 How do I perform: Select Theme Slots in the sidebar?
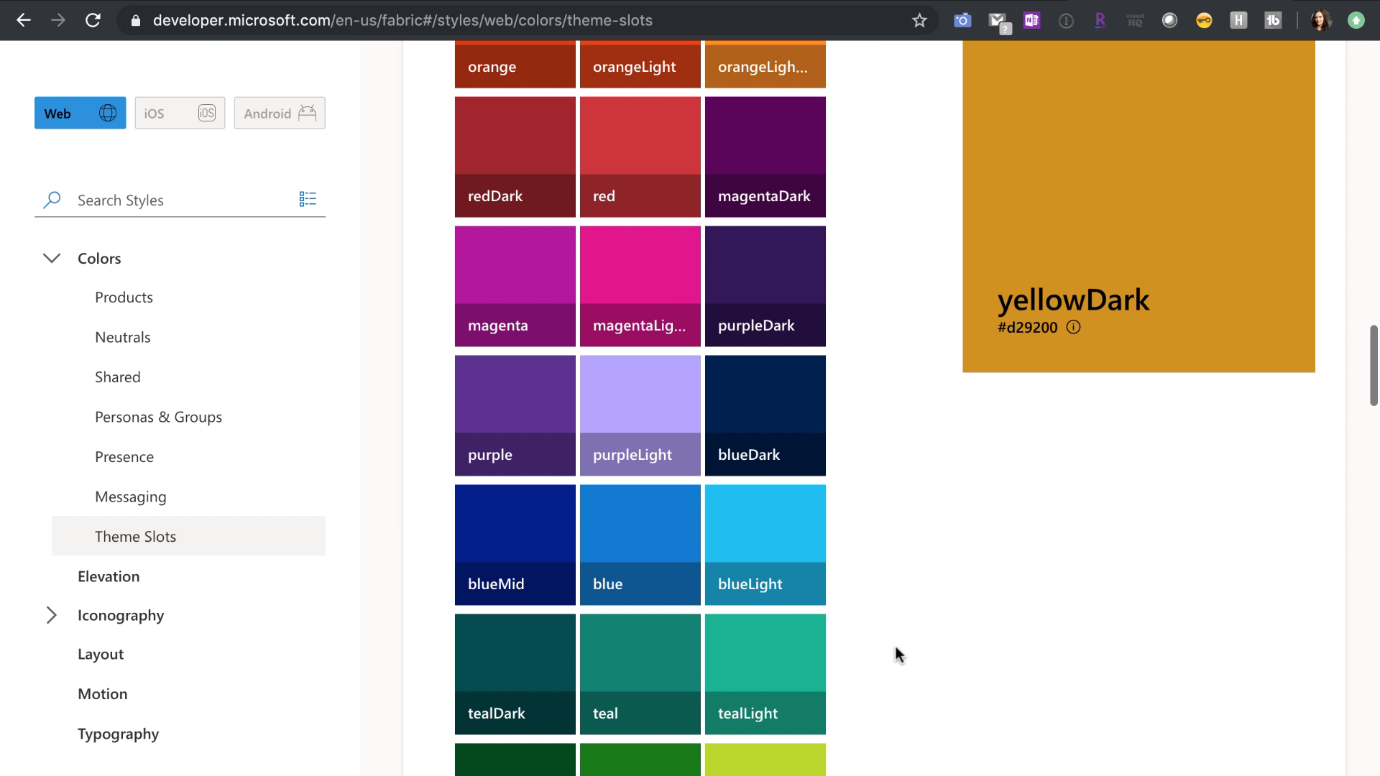[188, 536]
